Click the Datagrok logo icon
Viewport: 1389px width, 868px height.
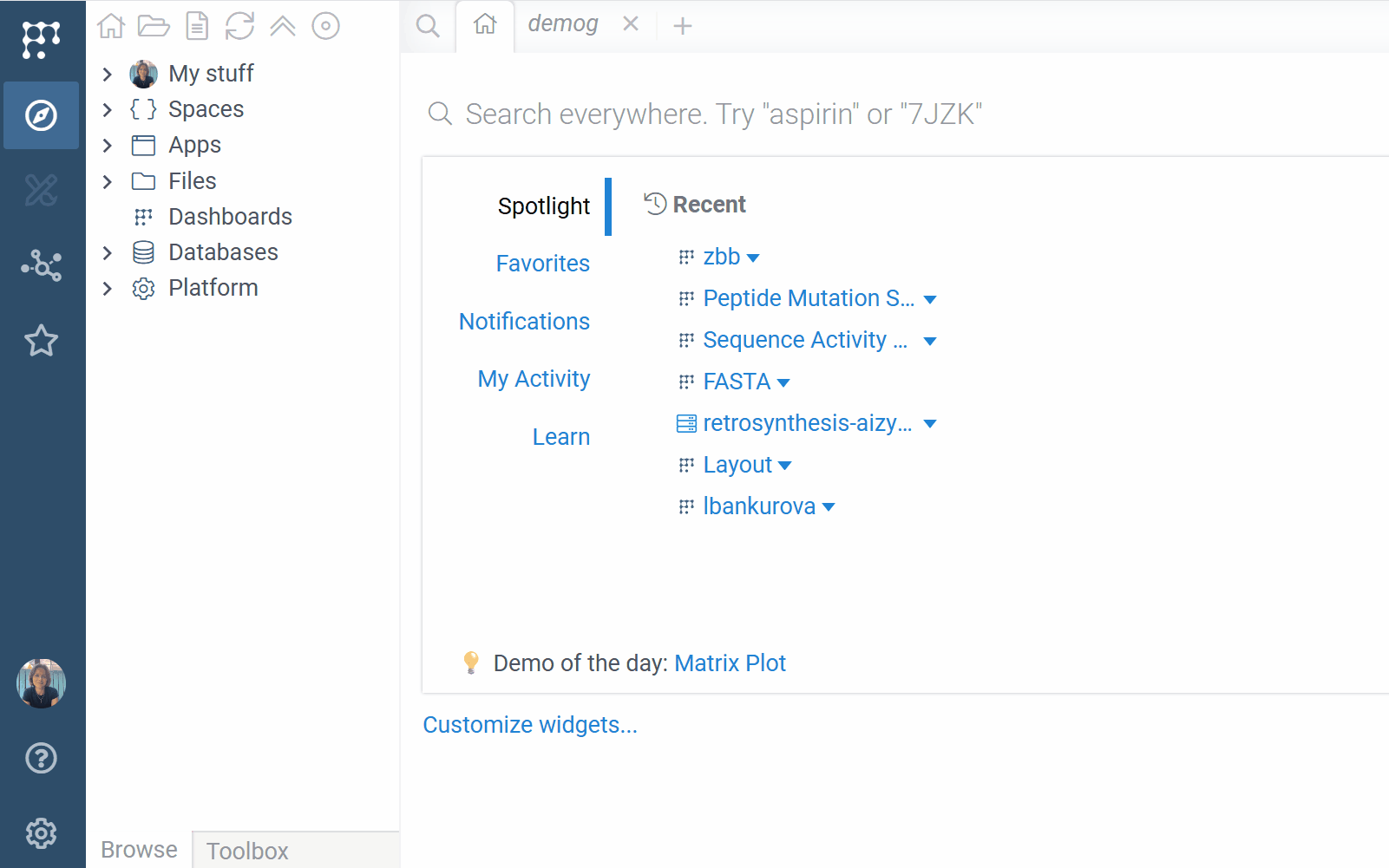41,40
